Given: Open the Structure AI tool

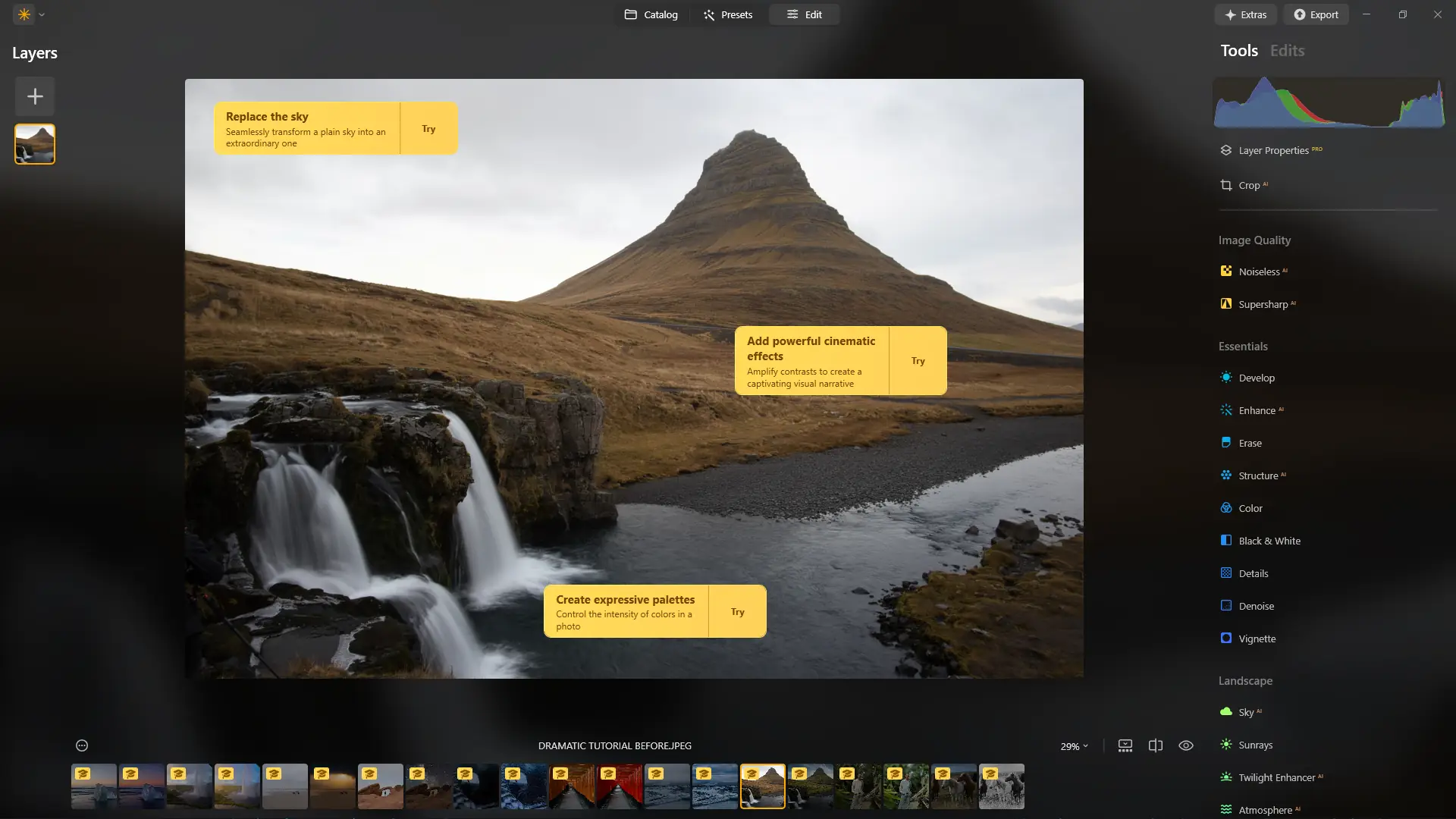Looking at the screenshot, I should coord(1258,475).
